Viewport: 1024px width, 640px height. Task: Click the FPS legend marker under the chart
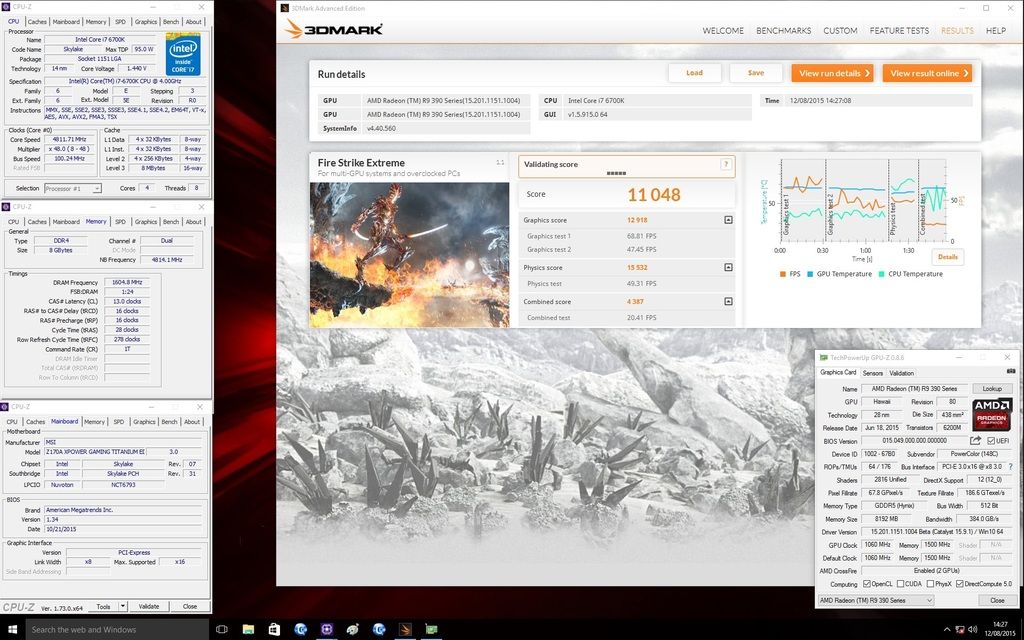click(x=782, y=274)
